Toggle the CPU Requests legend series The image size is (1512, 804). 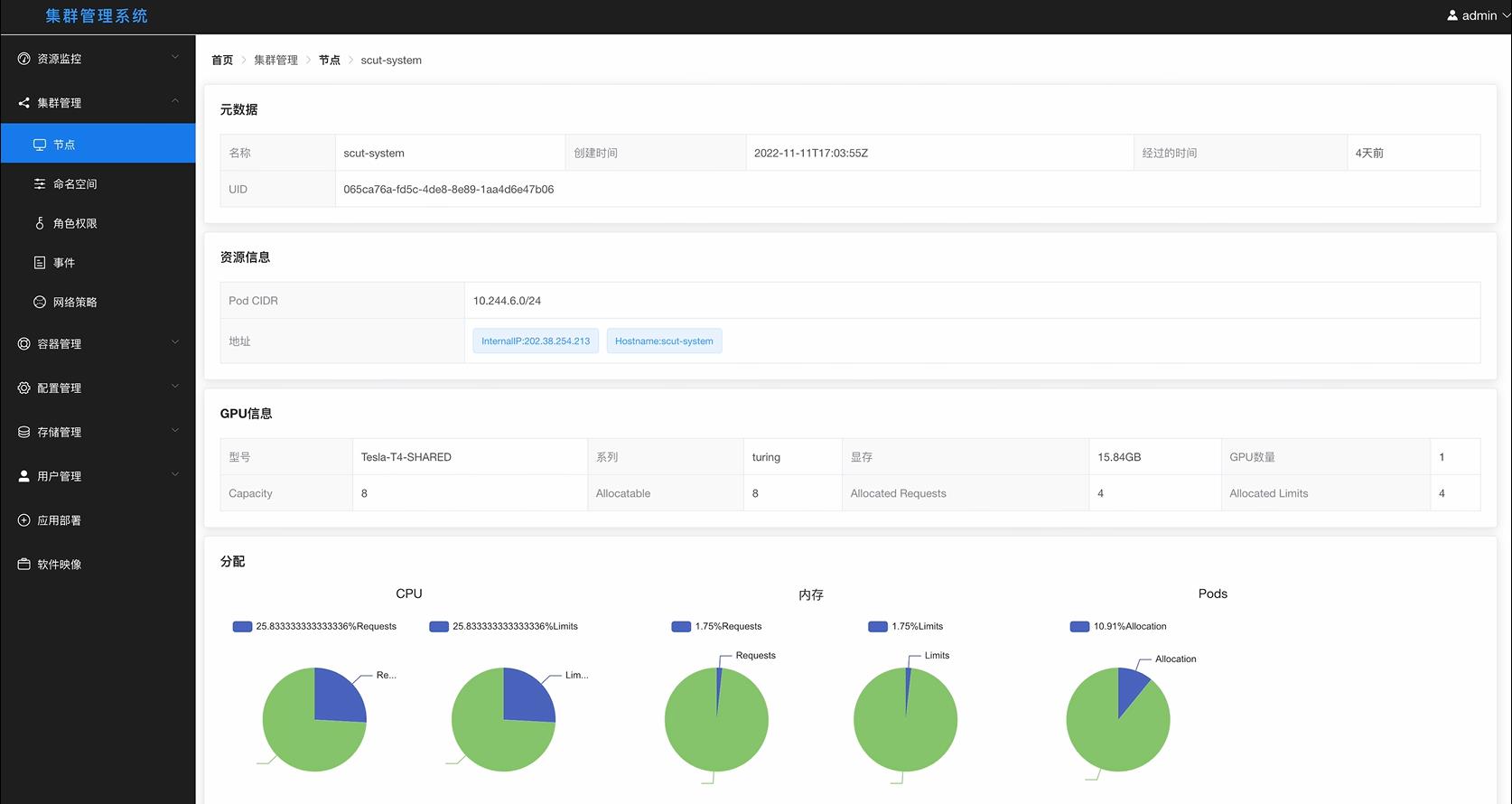pos(314,627)
